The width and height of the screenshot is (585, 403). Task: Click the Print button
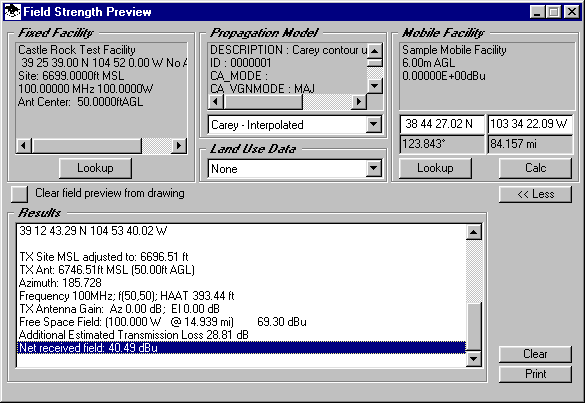tap(535, 374)
